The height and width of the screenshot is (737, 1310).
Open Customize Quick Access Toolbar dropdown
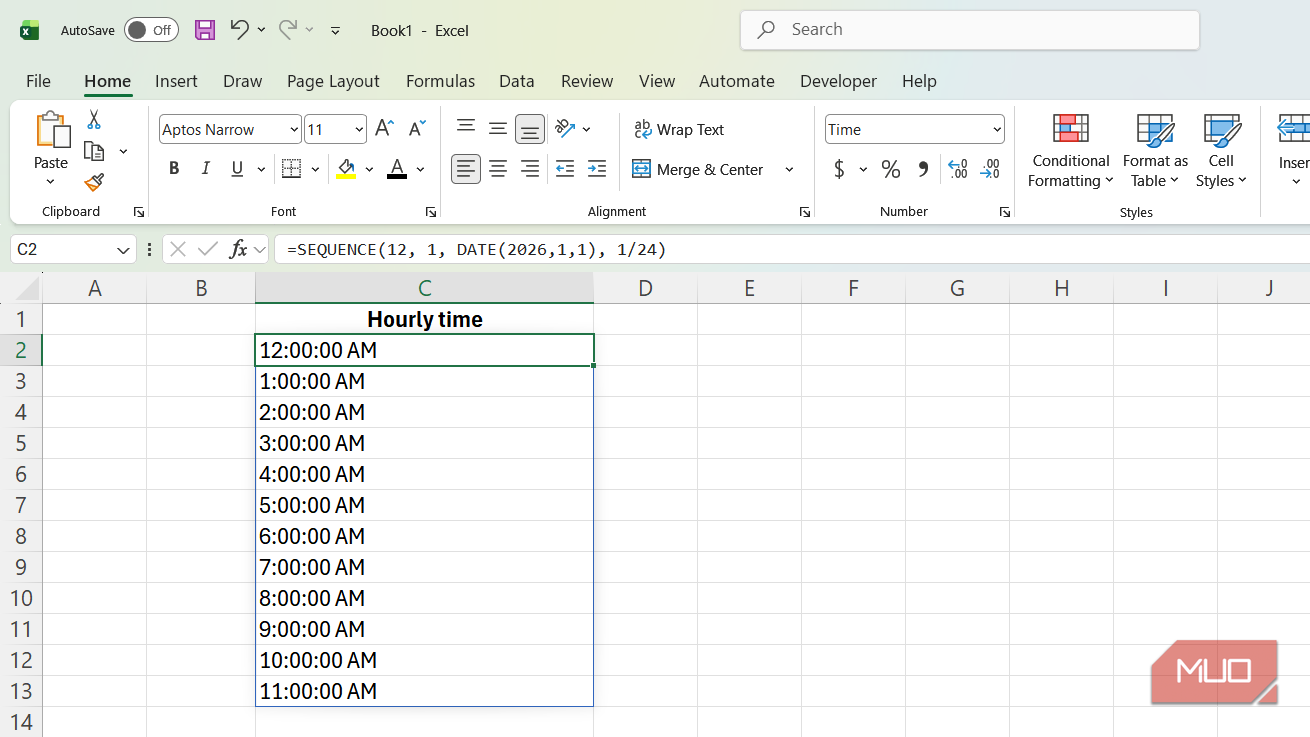[335, 30]
